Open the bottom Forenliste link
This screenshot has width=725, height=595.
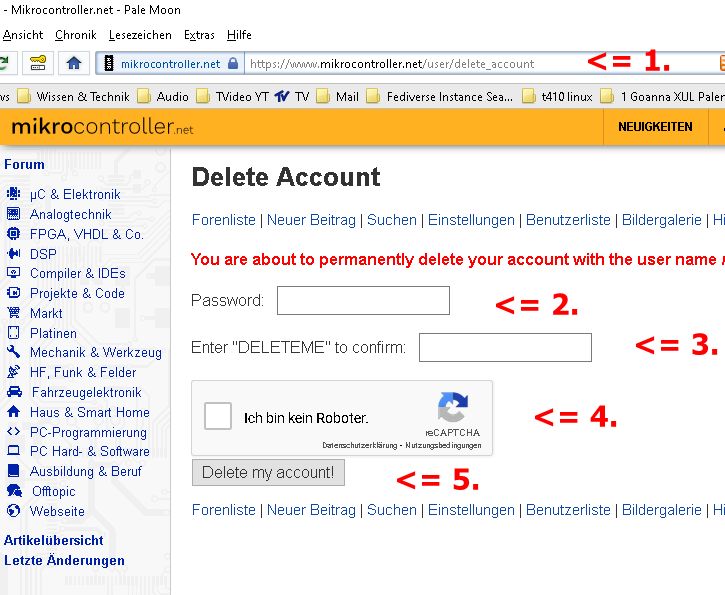coord(223,509)
